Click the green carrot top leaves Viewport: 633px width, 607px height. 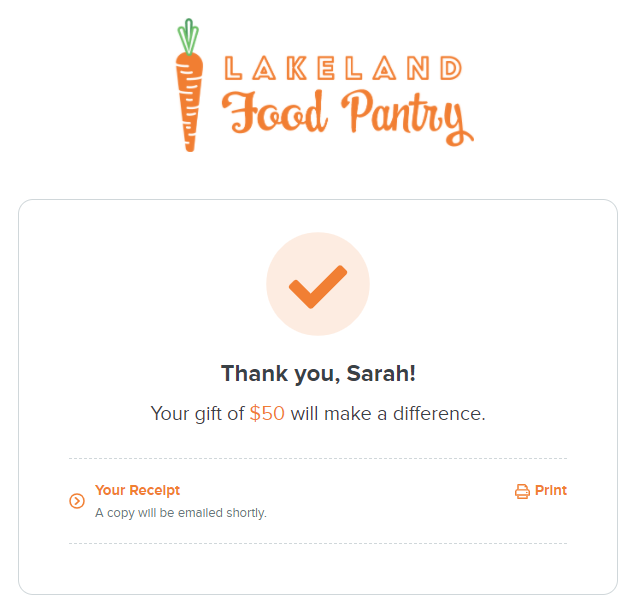[188, 36]
